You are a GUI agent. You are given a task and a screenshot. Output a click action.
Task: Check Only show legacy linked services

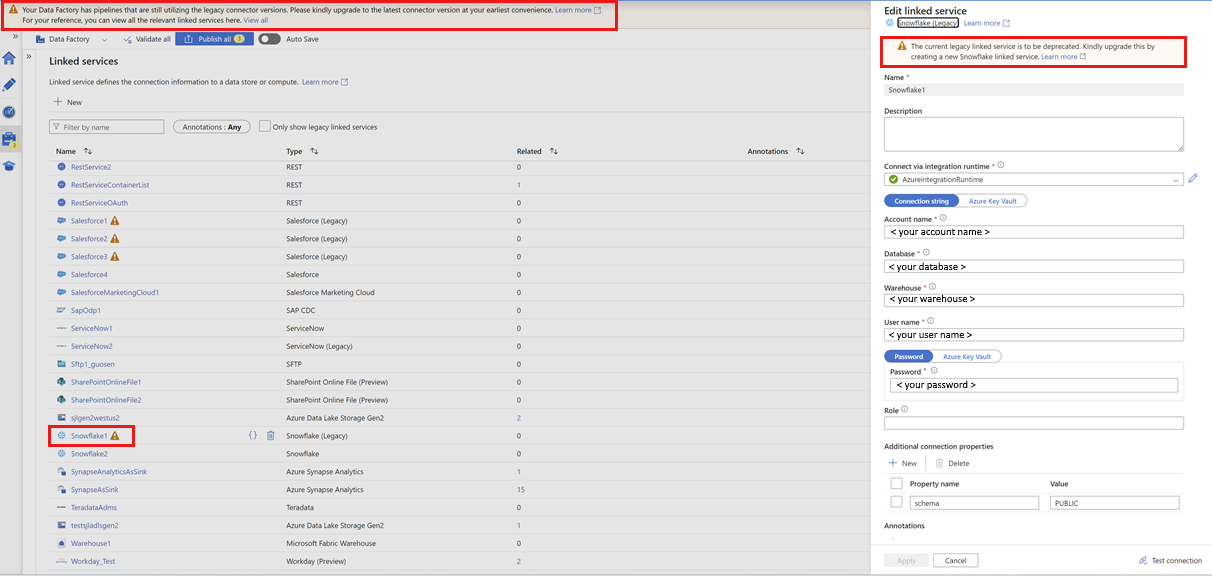tap(265, 127)
